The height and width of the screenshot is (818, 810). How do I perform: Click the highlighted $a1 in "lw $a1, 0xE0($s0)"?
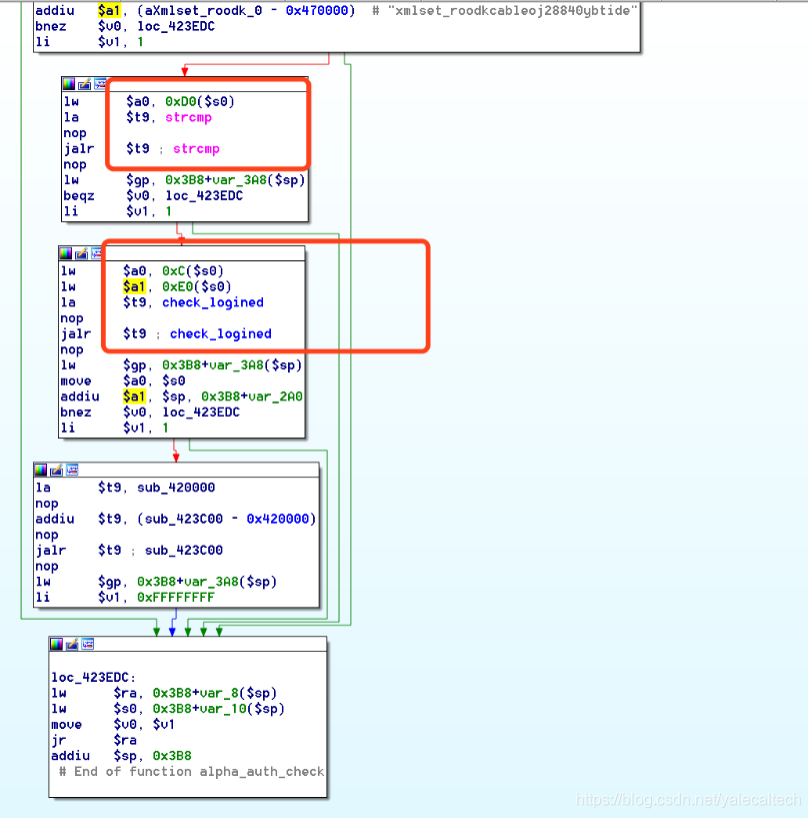coord(134,286)
